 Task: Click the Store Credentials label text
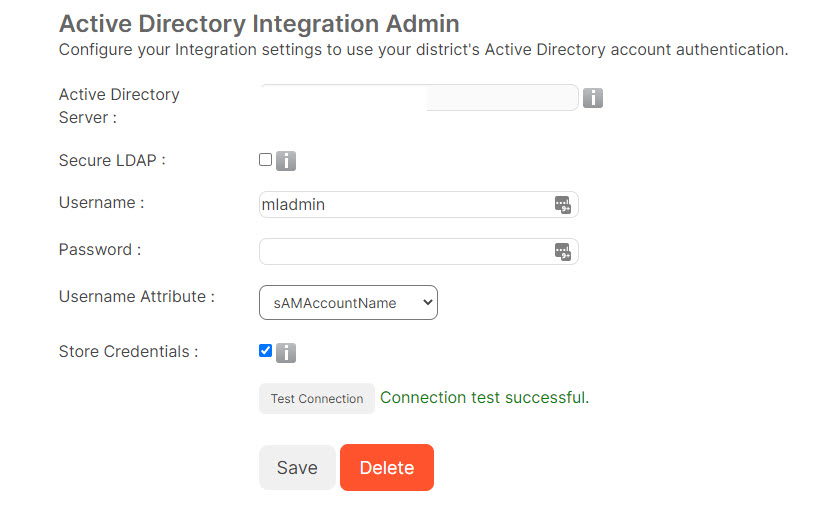[128, 352]
